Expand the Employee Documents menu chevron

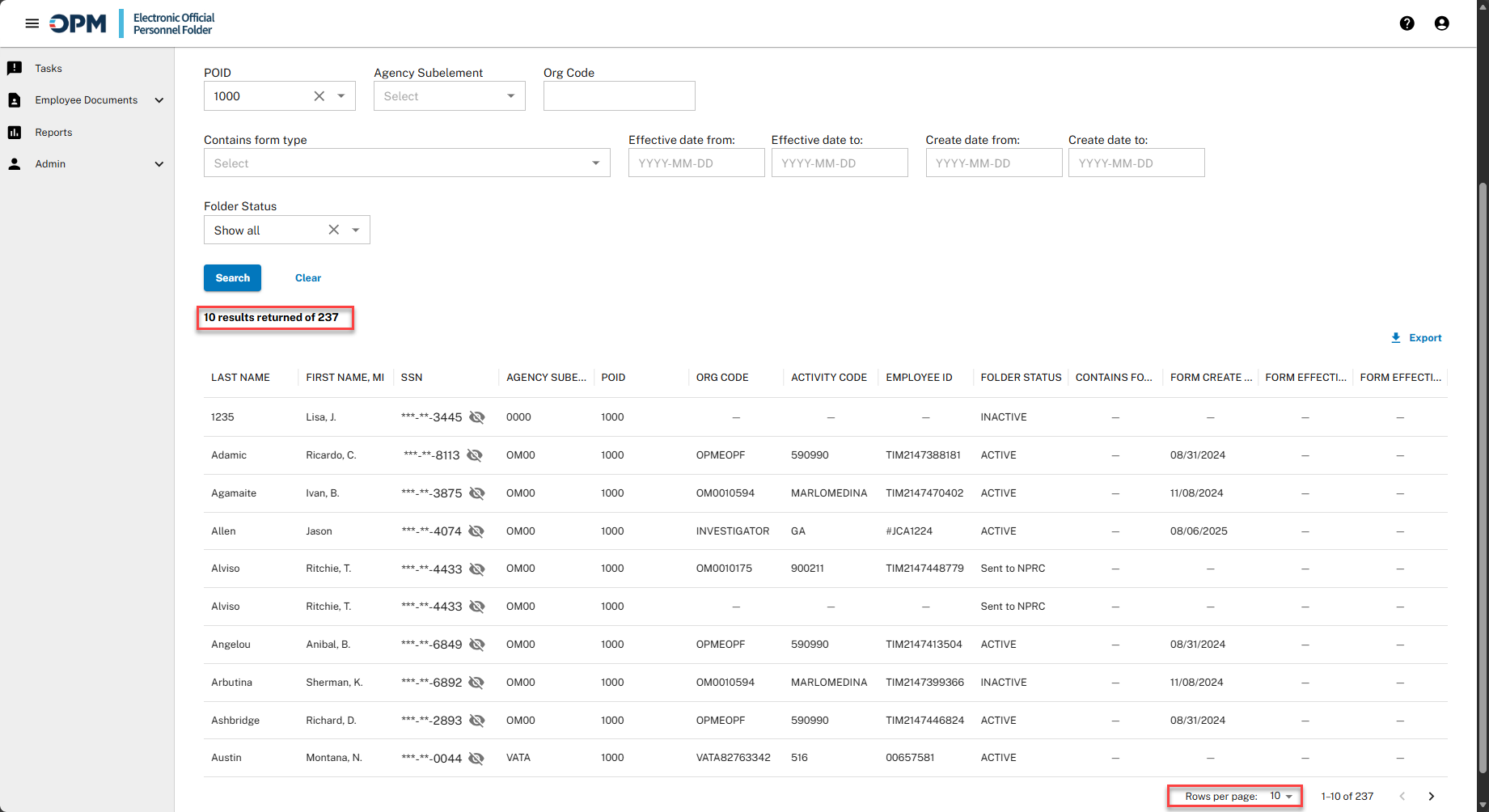tap(159, 100)
